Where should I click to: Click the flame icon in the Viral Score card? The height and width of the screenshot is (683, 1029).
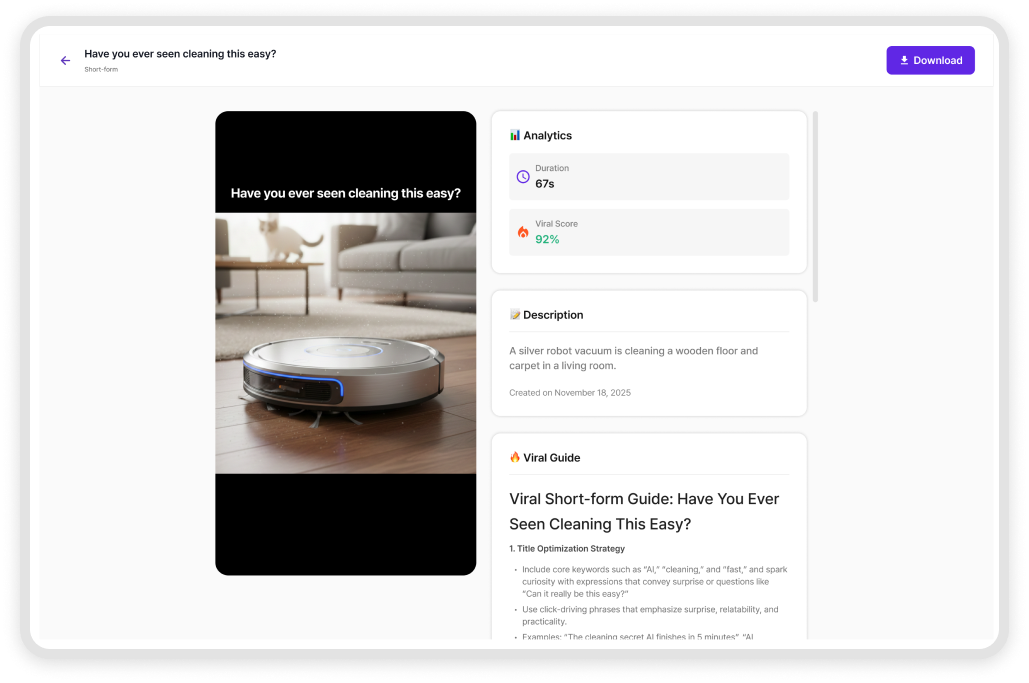(523, 232)
